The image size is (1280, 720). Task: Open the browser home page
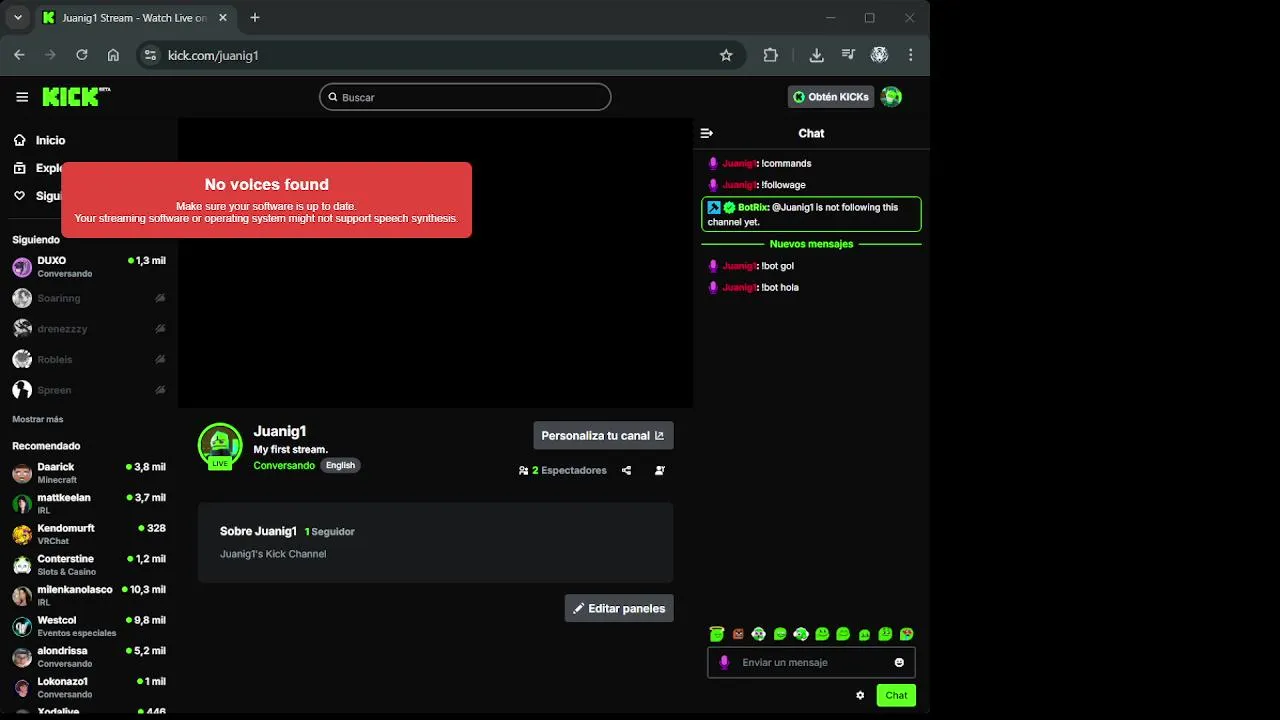click(x=113, y=55)
